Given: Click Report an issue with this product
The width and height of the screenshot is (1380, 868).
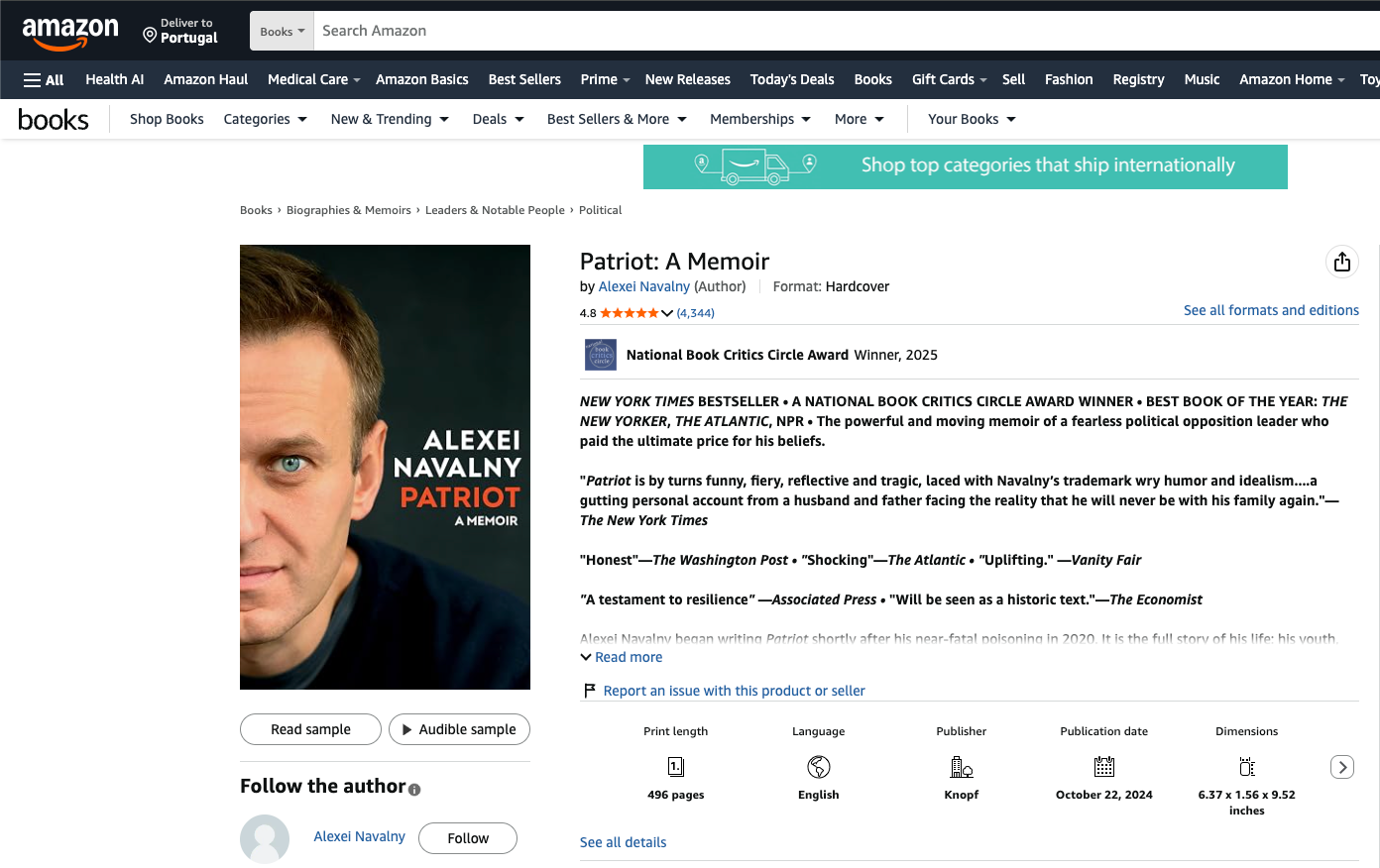Looking at the screenshot, I should (734, 691).
